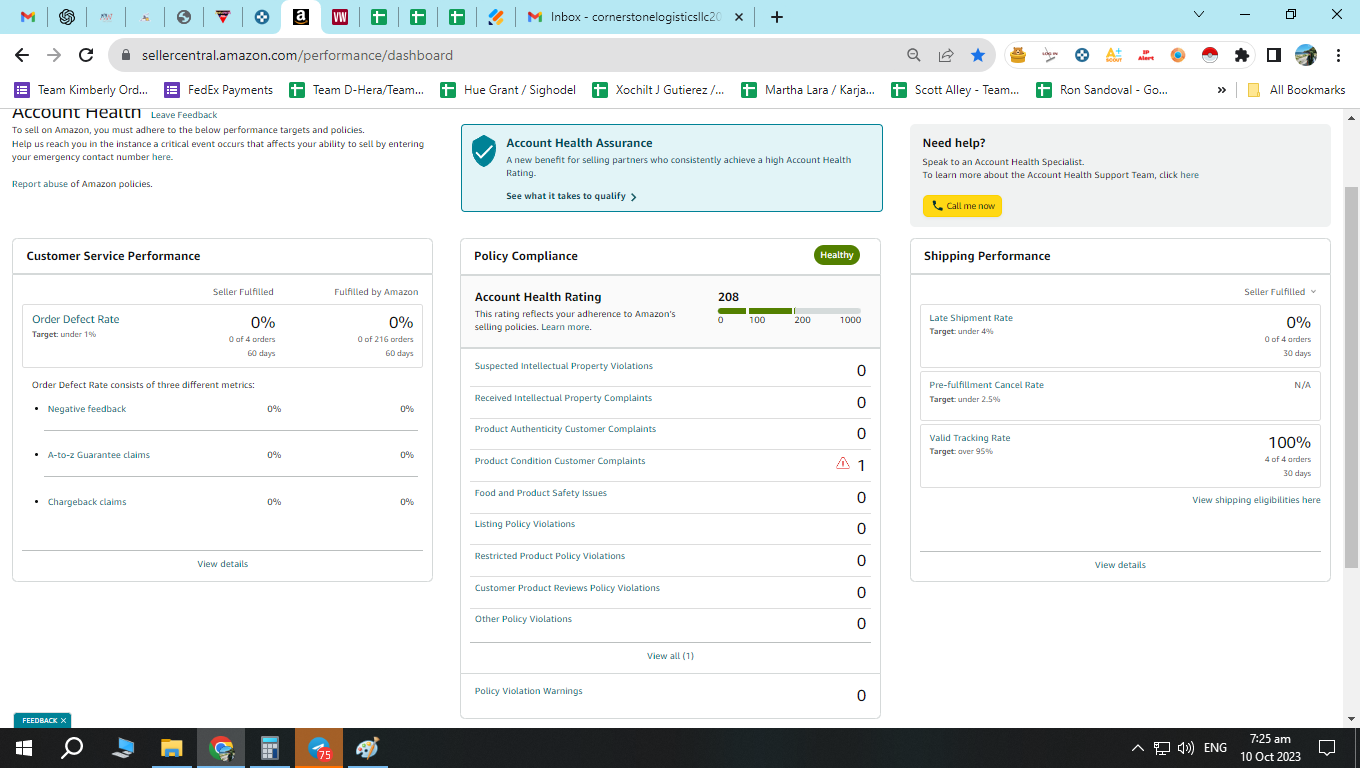1360x768 pixels.
Task: Open Chrome's three-dot menu
Action: point(1337,55)
